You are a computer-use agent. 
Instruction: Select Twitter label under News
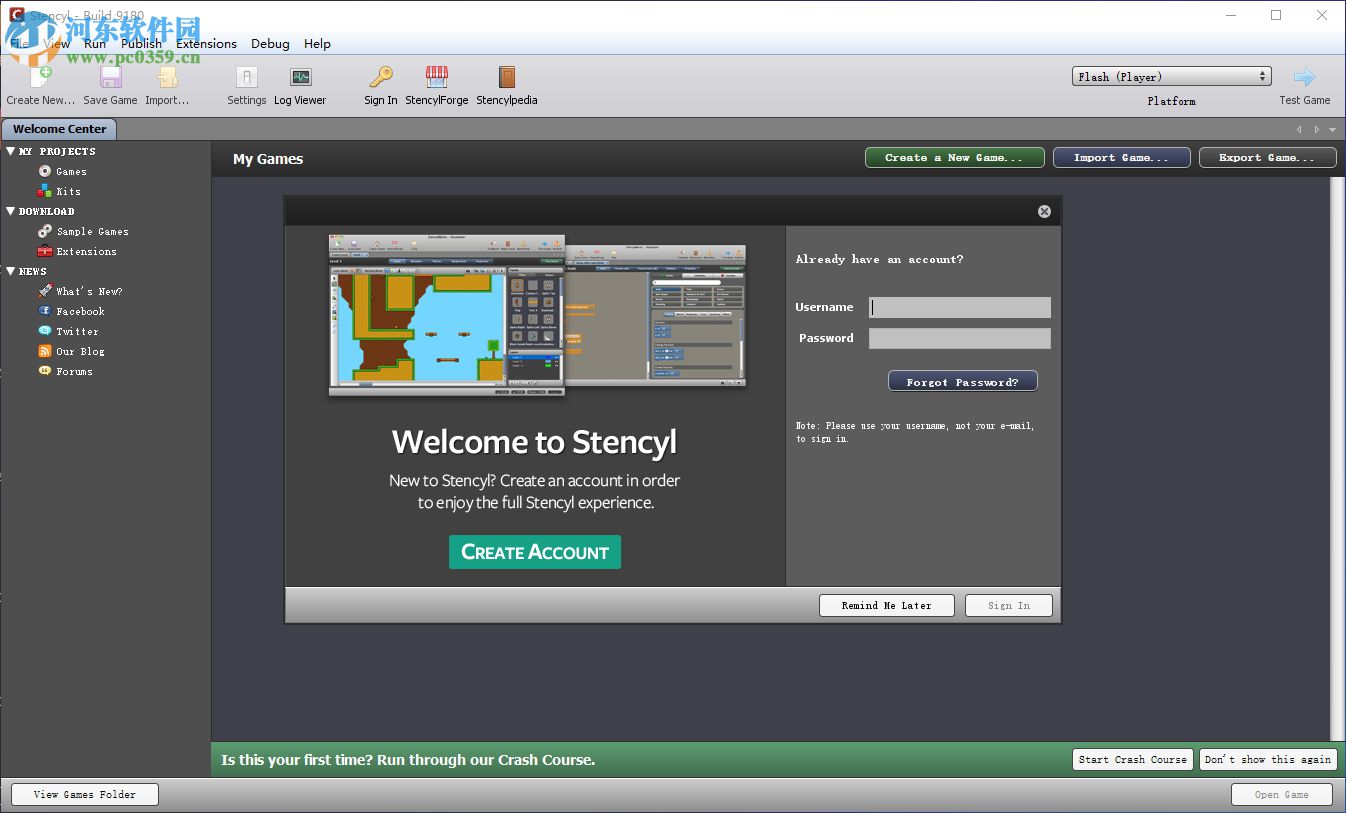(x=78, y=332)
